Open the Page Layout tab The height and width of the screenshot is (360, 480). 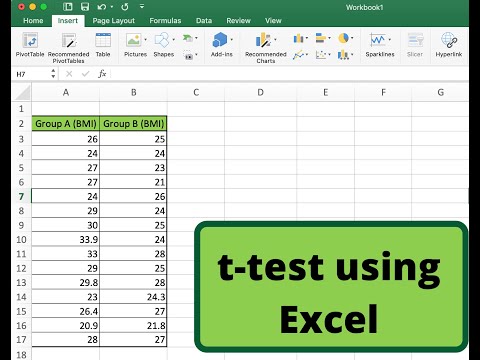pyautogui.click(x=114, y=21)
